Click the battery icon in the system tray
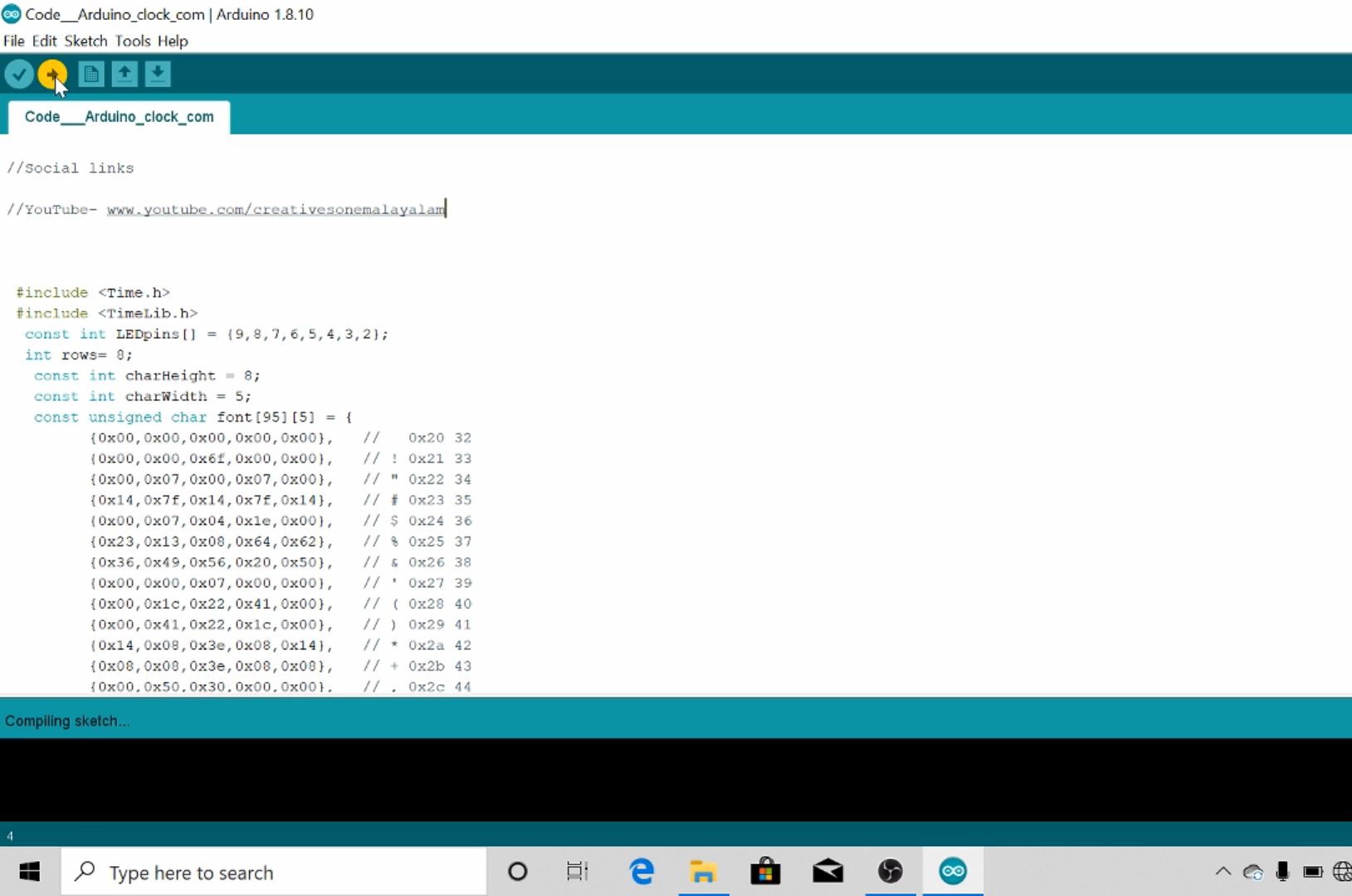1352x896 pixels. [1311, 872]
